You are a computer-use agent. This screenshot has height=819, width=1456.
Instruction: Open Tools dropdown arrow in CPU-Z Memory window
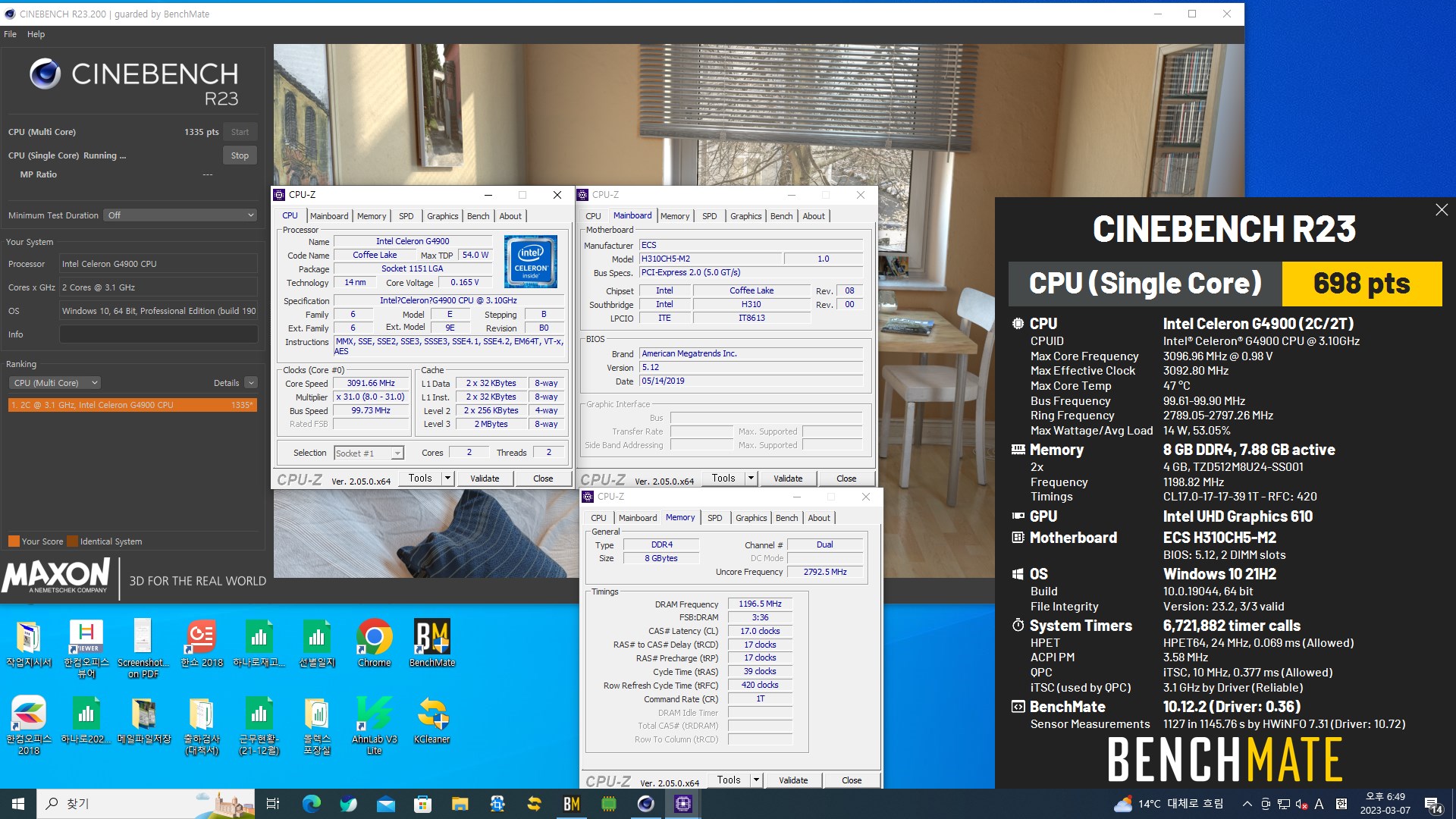coord(756,780)
